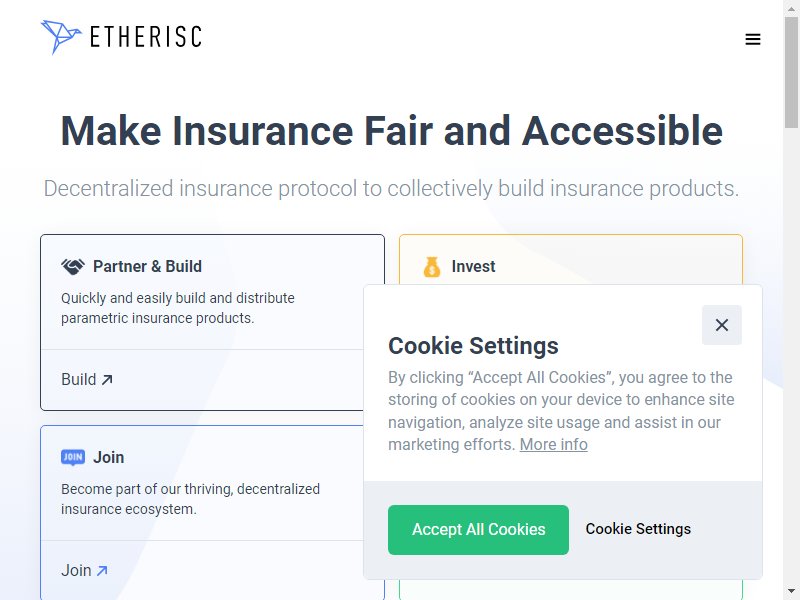
Task: Click the Make Insurance Fair and Accessible headline
Action: [391, 131]
